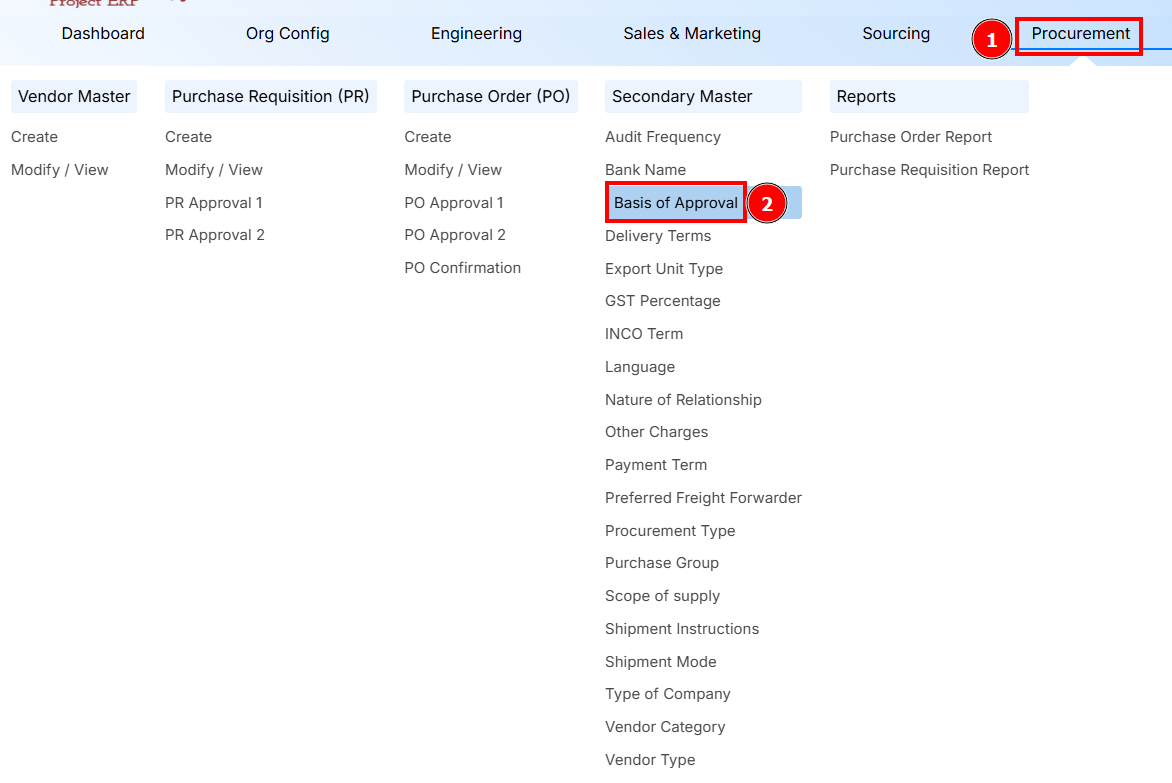
Task: Open the Org Config menu
Action: [287, 34]
